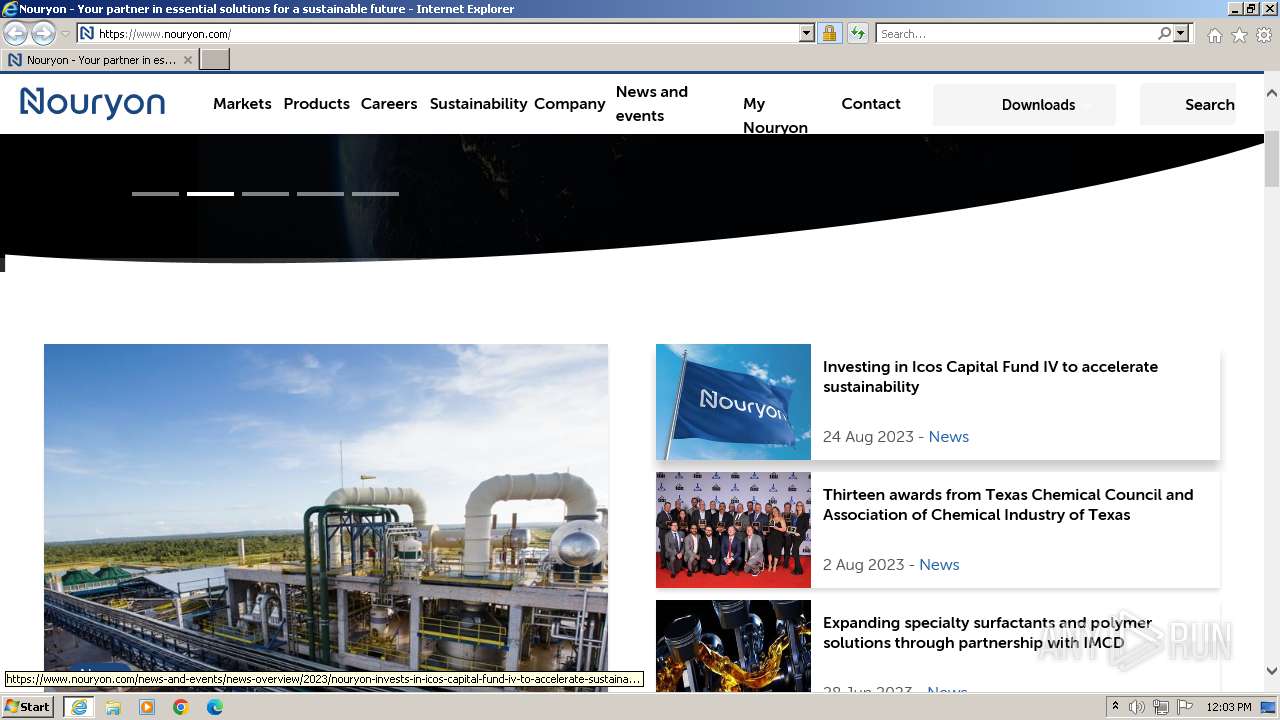Expand the address bar autocomplete dropdown arrow
The image size is (1280, 720).
point(807,34)
